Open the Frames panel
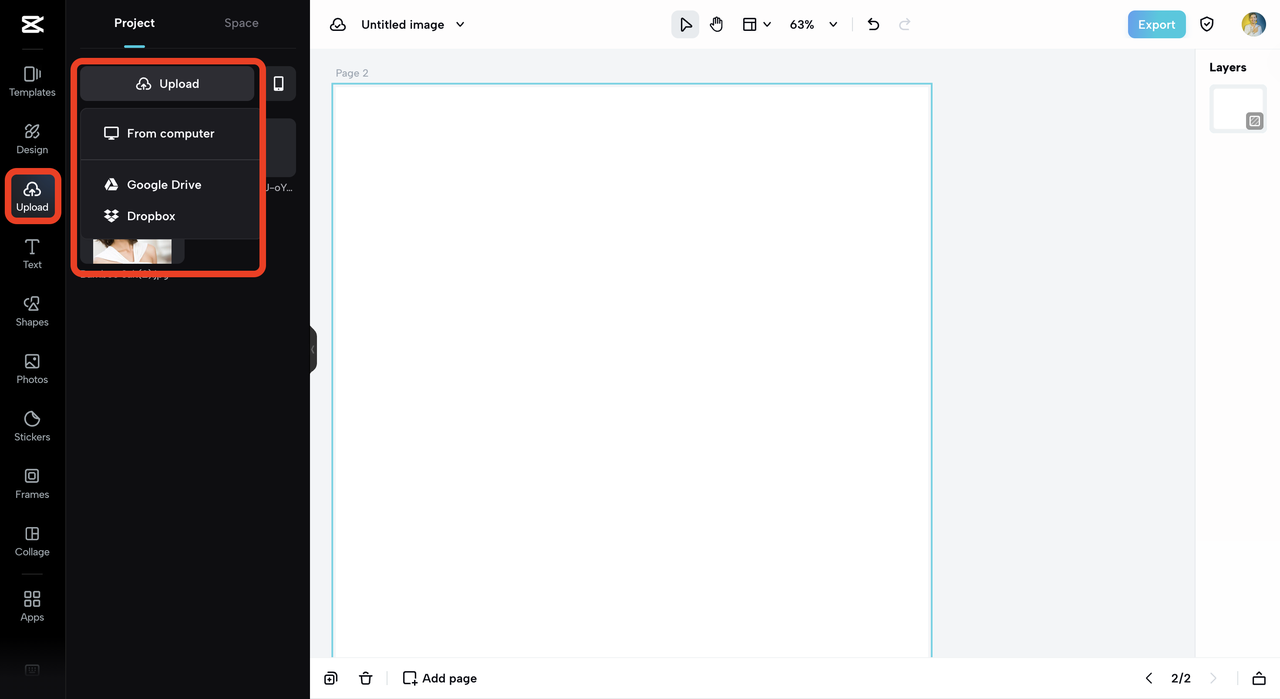1280x699 pixels. point(32,483)
